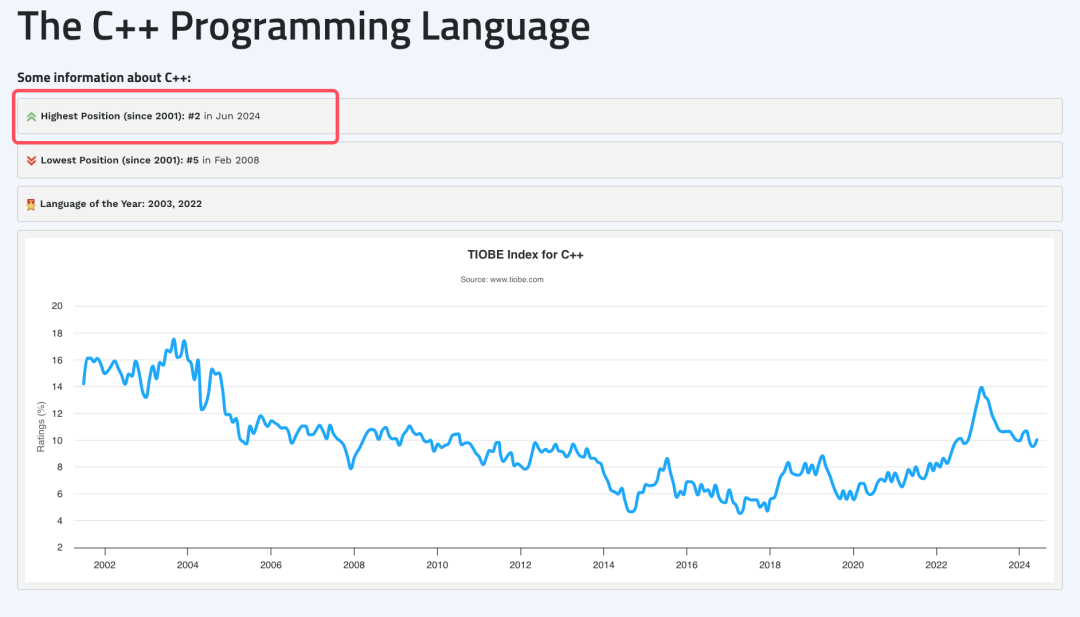Click chart title 'TIOBE Index for C++'

point(526,255)
